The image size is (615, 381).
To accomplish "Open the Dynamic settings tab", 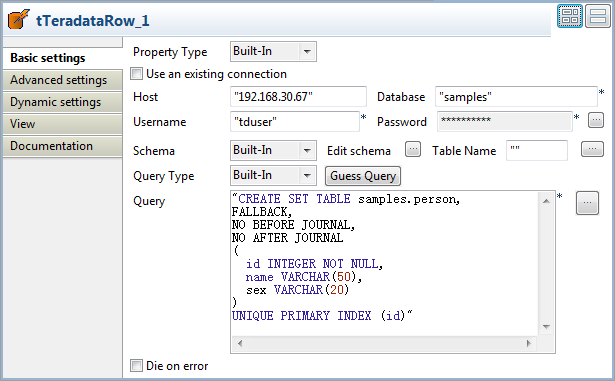I will pos(63,102).
